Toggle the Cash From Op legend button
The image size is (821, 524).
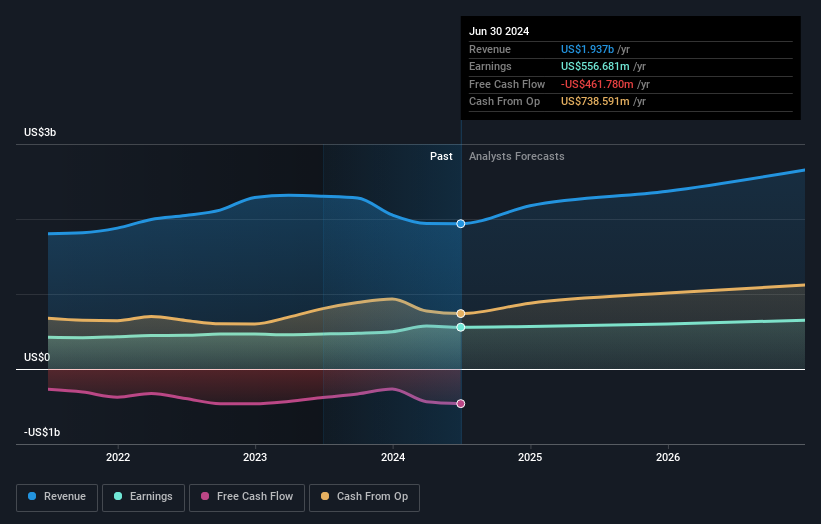pyautogui.click(x=364, y=497)
